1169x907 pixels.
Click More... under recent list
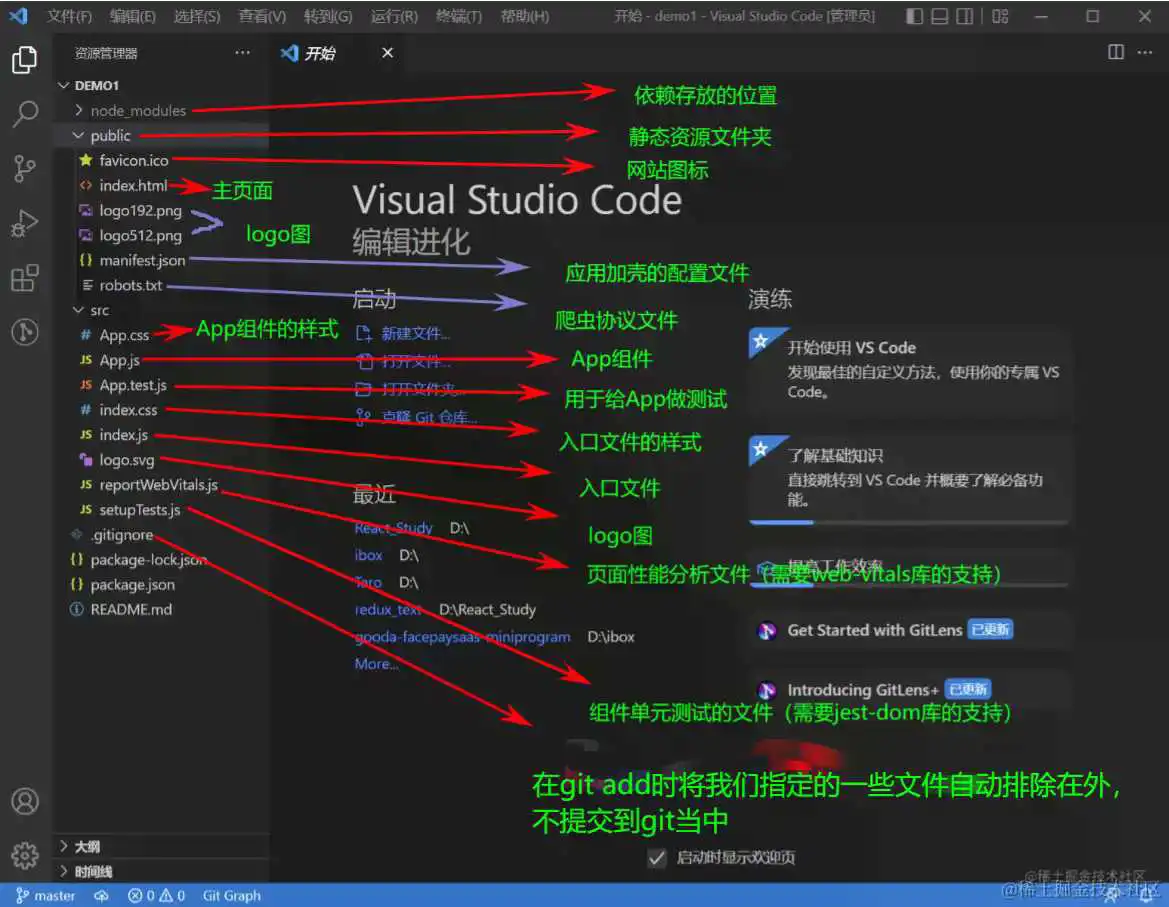(376, 664)
